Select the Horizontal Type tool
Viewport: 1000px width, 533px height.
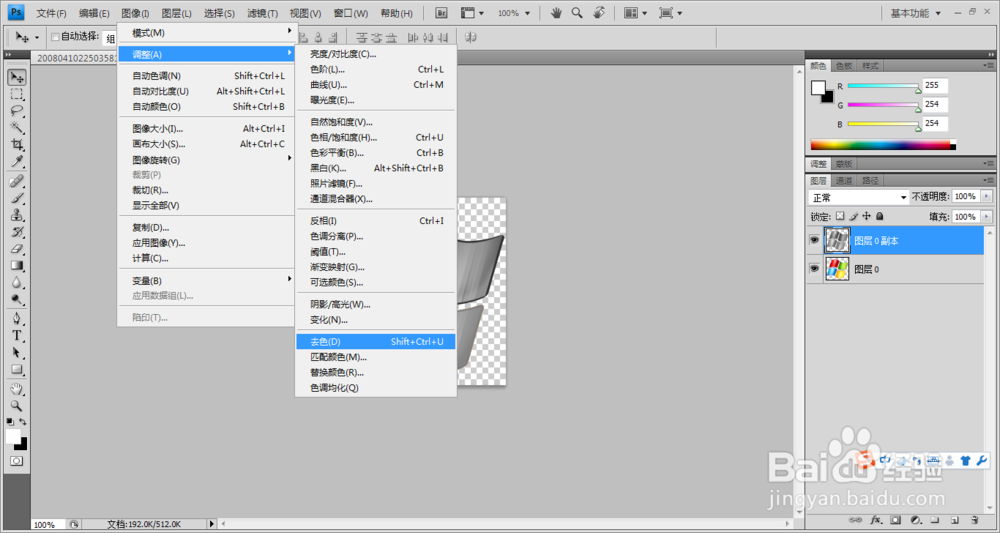click(x=17, y=335)
